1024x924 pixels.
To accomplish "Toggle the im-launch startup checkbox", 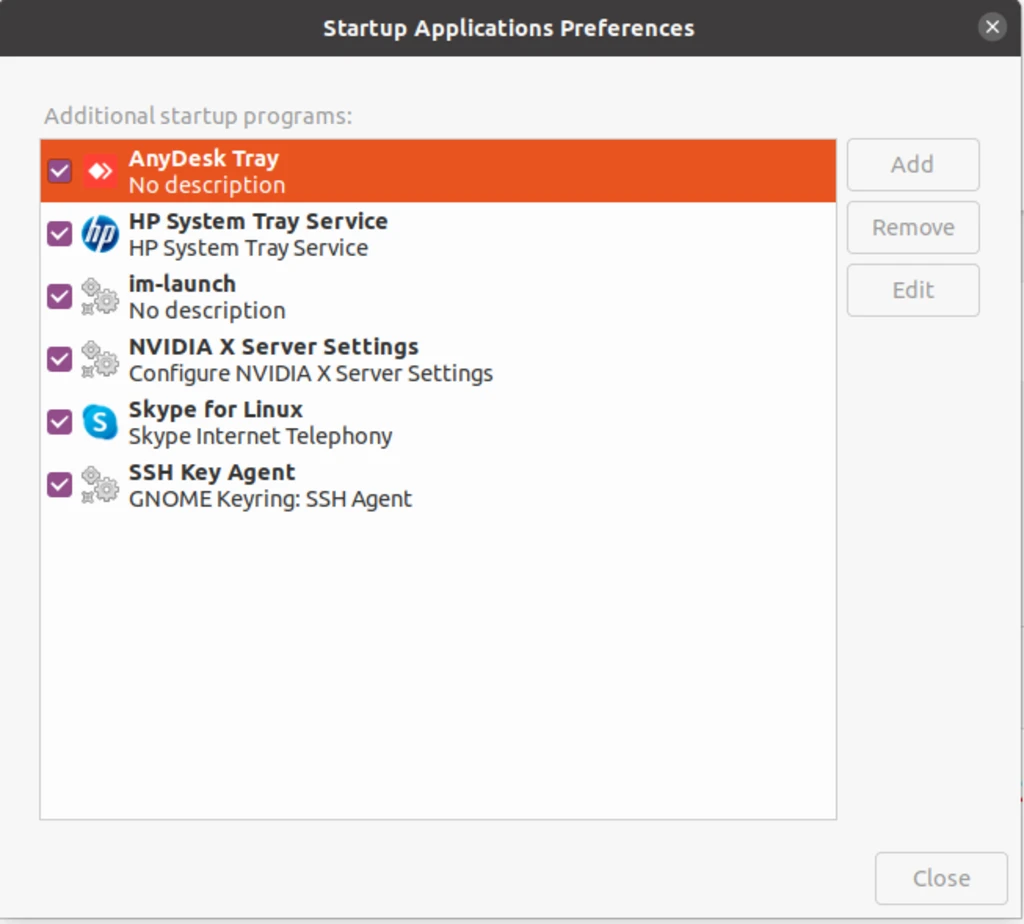I will point(60,297).
